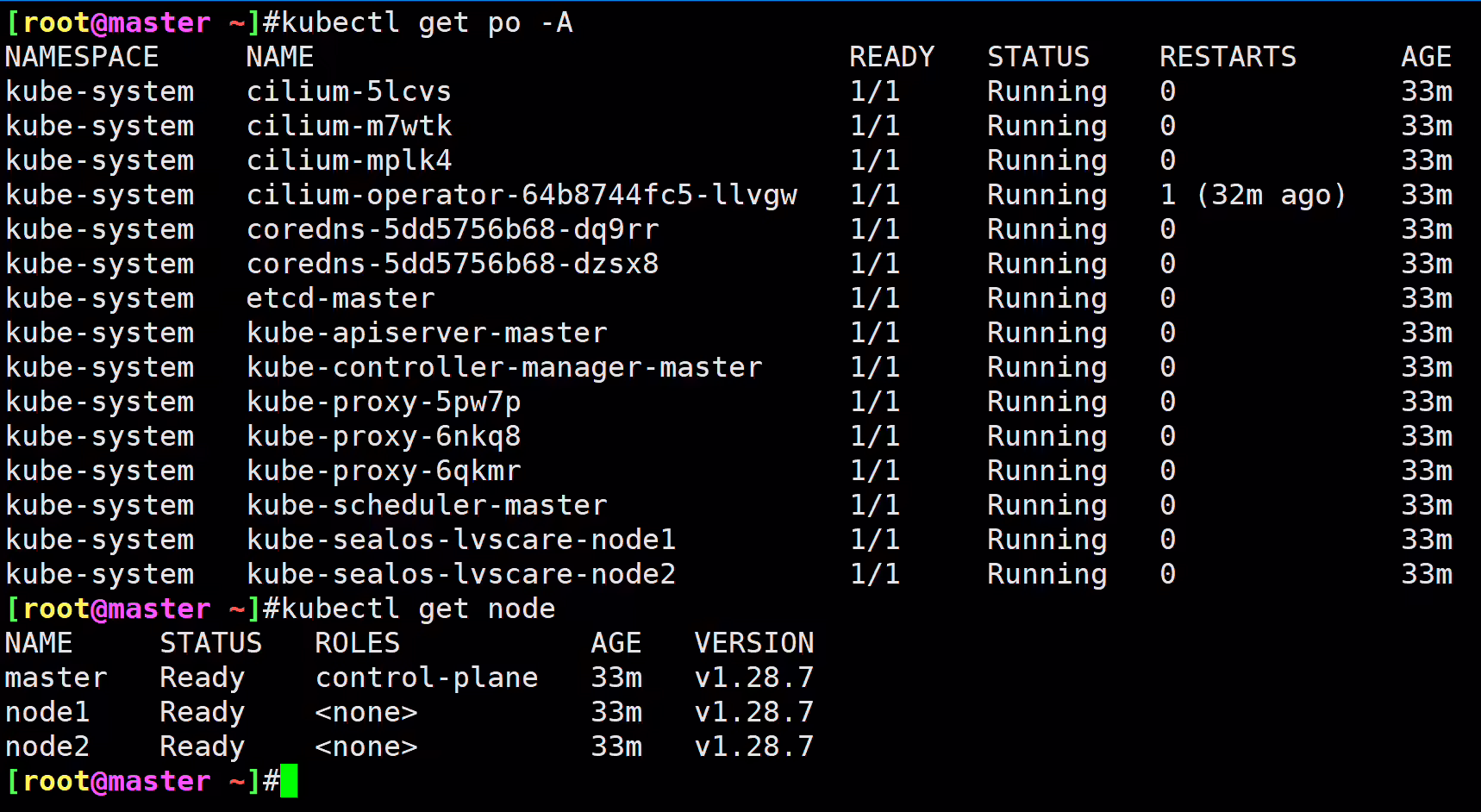The image size is (1481, 812).
Task: Click the kube-apiserver-master pod name
Action: point(427,333)
